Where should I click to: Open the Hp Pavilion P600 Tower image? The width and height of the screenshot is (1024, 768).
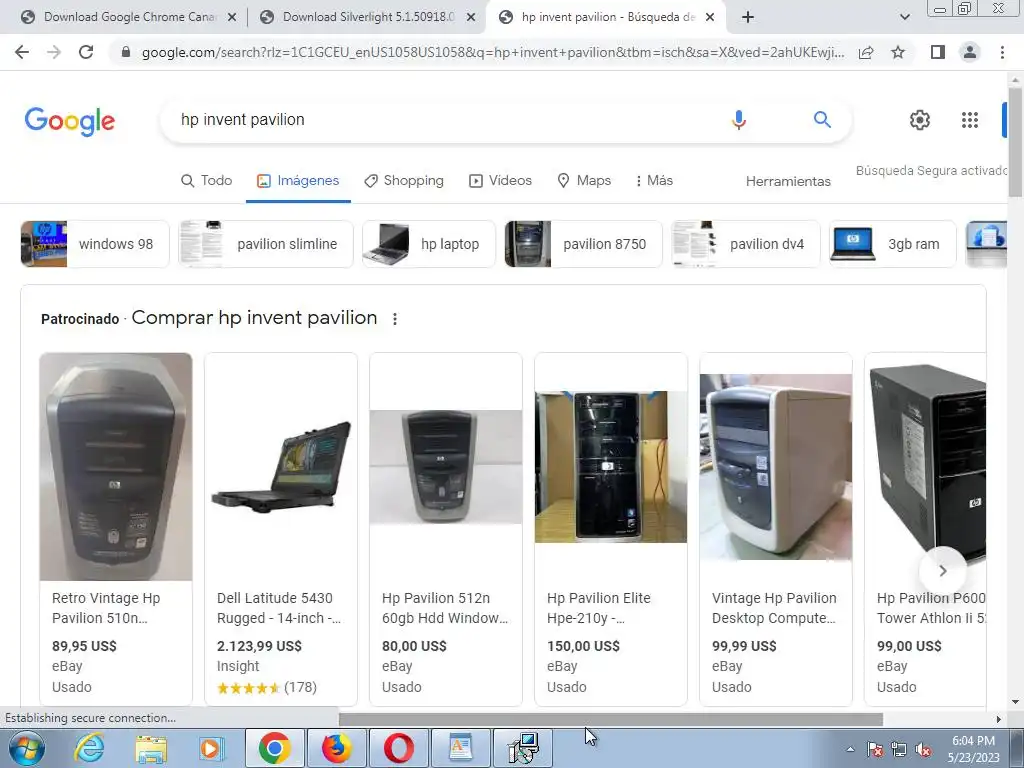click(x=928, y=465)
